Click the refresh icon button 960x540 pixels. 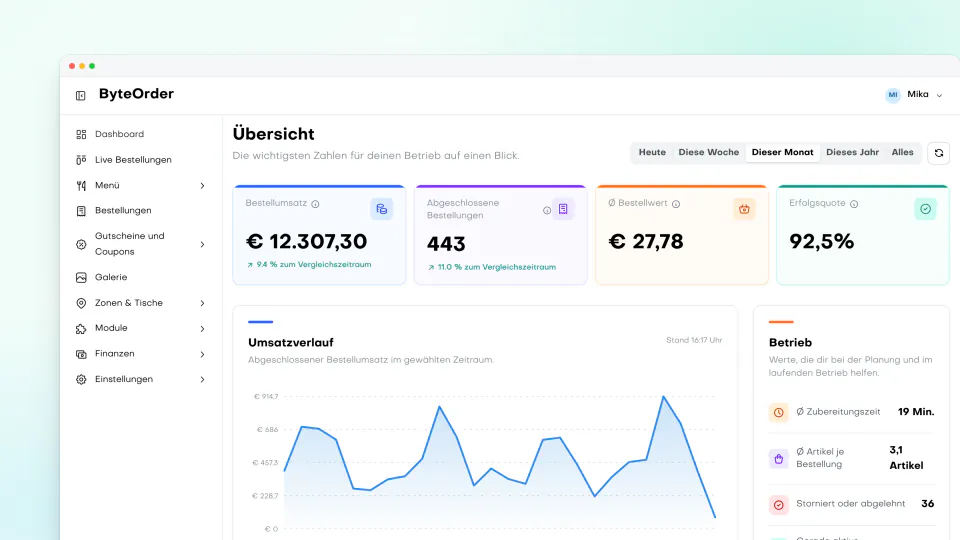[x=939, y=153]
